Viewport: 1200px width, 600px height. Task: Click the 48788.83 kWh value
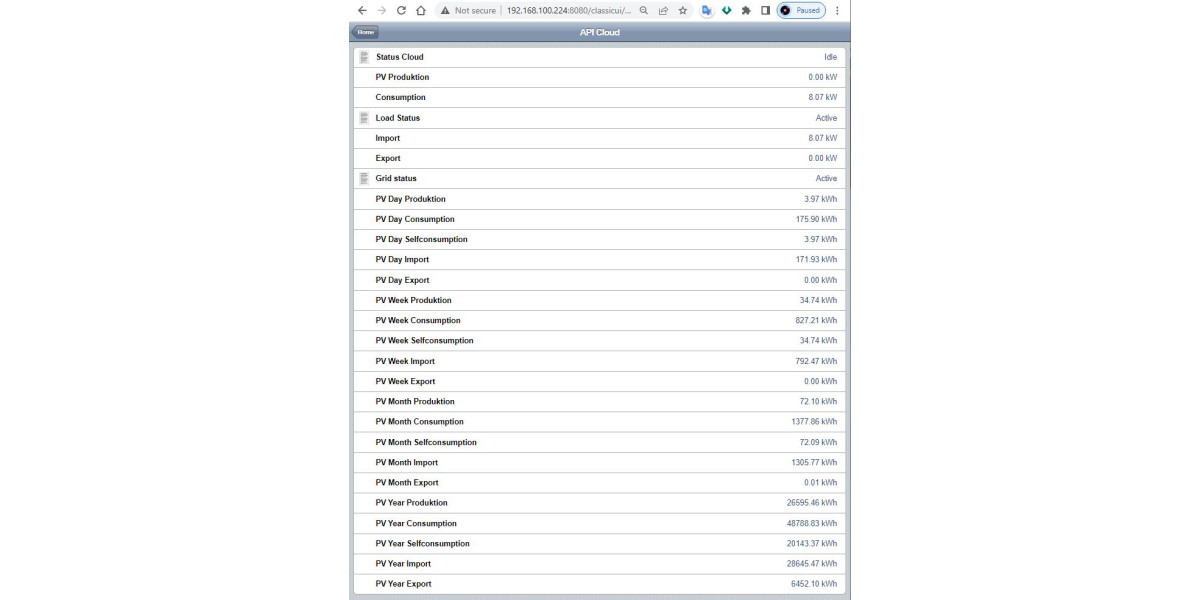(x=812, y=523)
